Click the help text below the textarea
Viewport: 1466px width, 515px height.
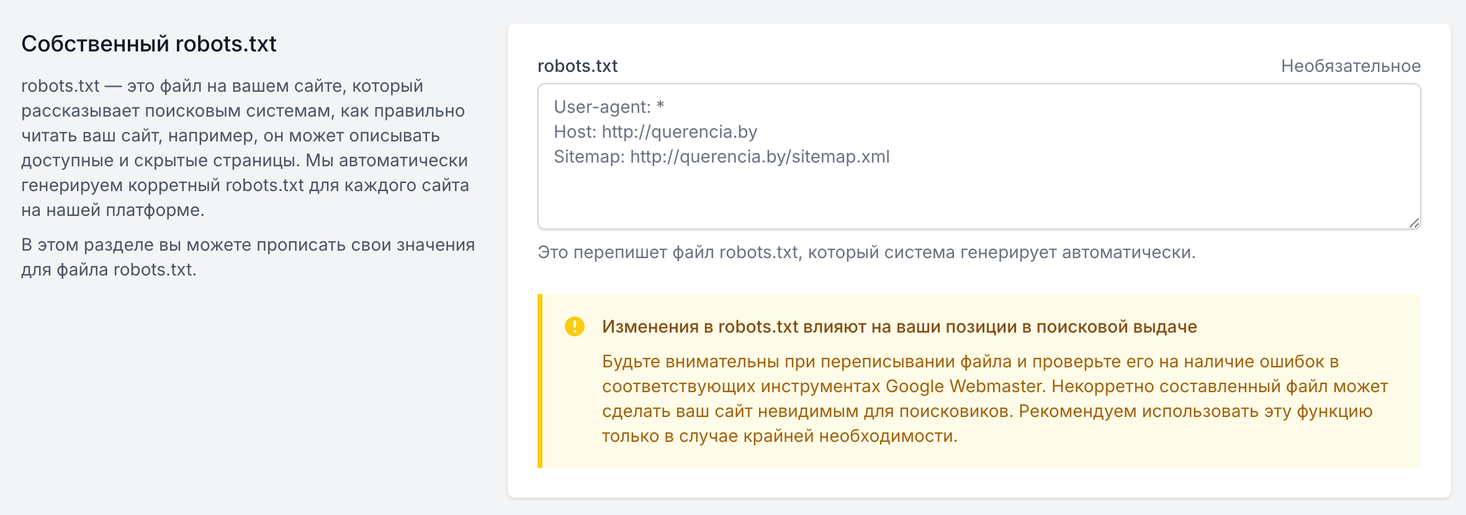click(866, 252)
